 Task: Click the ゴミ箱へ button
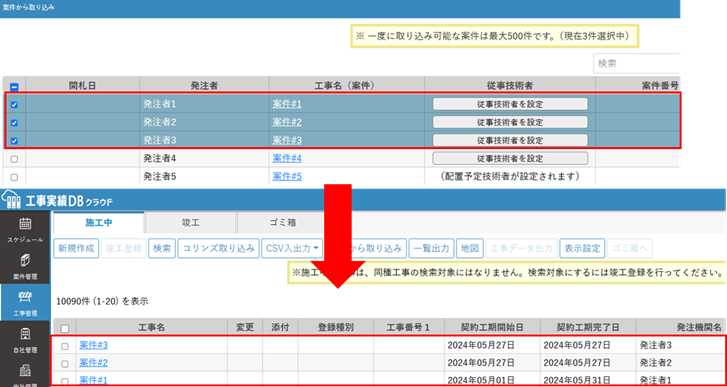[x=630, y=248]
